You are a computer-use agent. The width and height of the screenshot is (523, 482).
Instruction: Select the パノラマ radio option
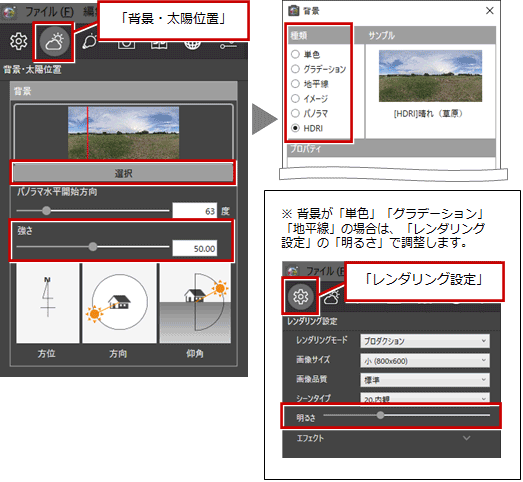click(295, 113)
